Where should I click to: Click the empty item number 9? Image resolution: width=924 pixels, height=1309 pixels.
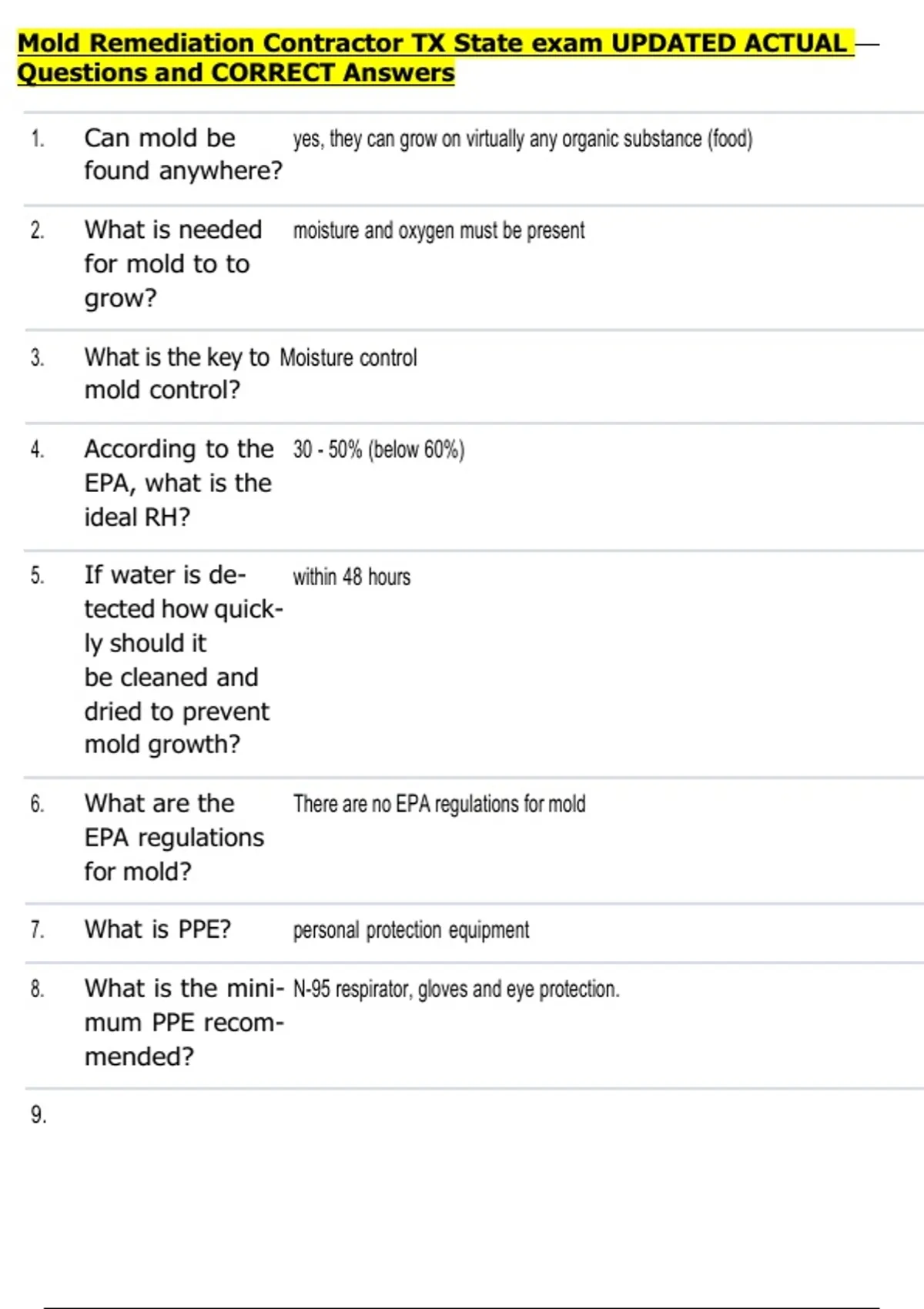coord(38,1114)
